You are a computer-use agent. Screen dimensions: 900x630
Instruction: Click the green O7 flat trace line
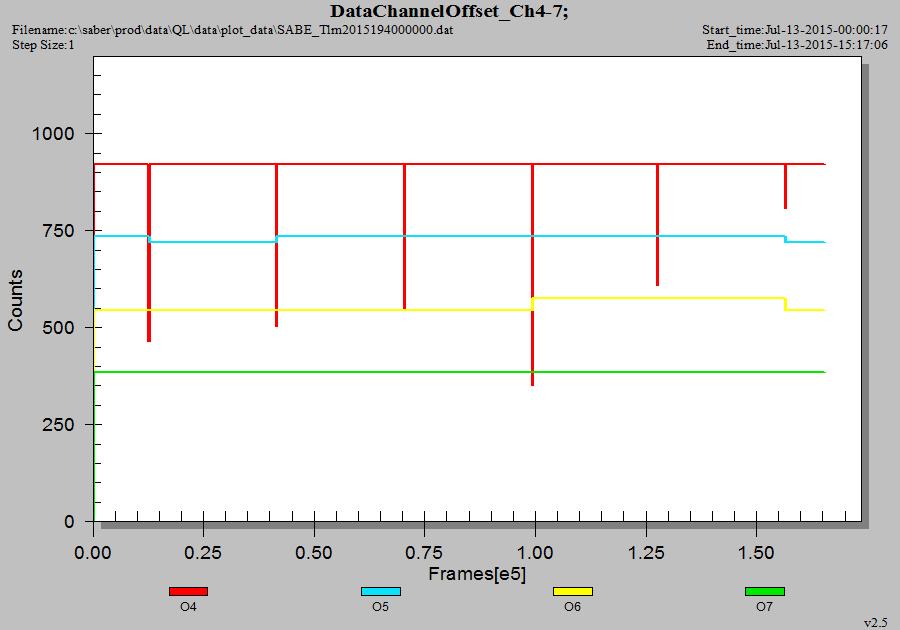(x=459, y=372)
